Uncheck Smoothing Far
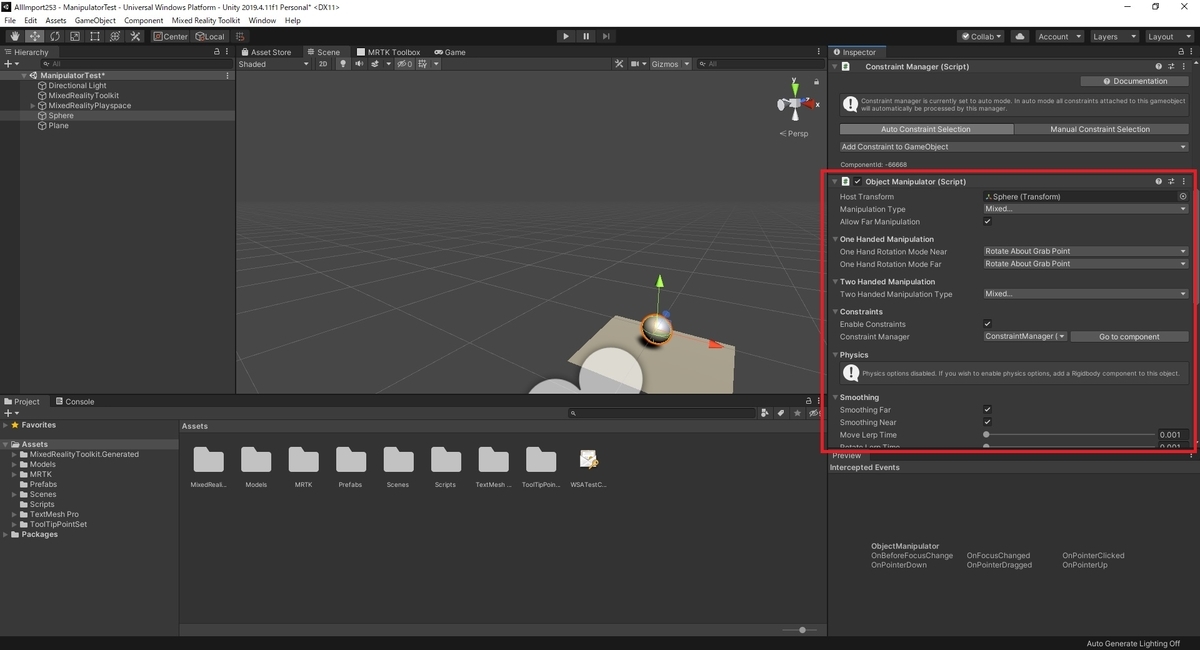 [x=987, y=410]
